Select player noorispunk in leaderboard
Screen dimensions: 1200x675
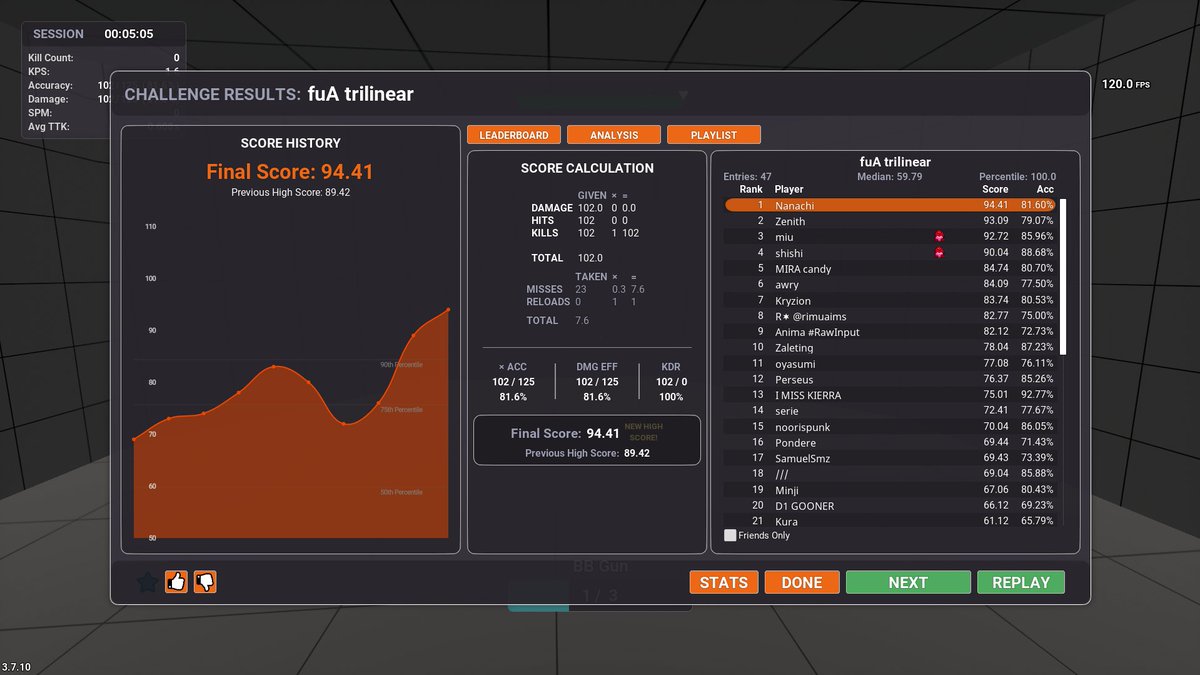tap(890, 427)
